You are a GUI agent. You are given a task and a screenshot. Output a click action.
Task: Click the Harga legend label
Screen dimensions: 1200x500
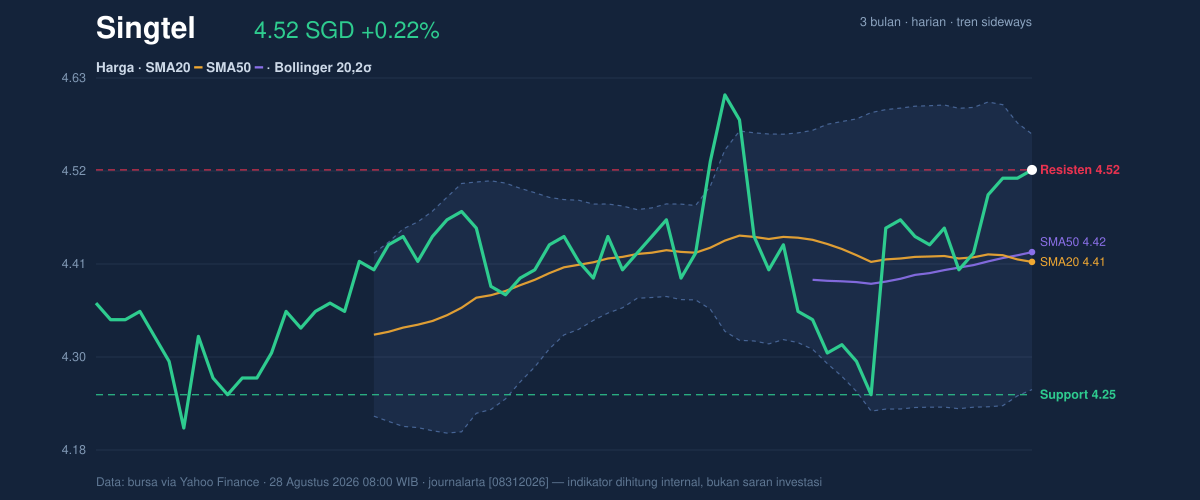point(116,68)
